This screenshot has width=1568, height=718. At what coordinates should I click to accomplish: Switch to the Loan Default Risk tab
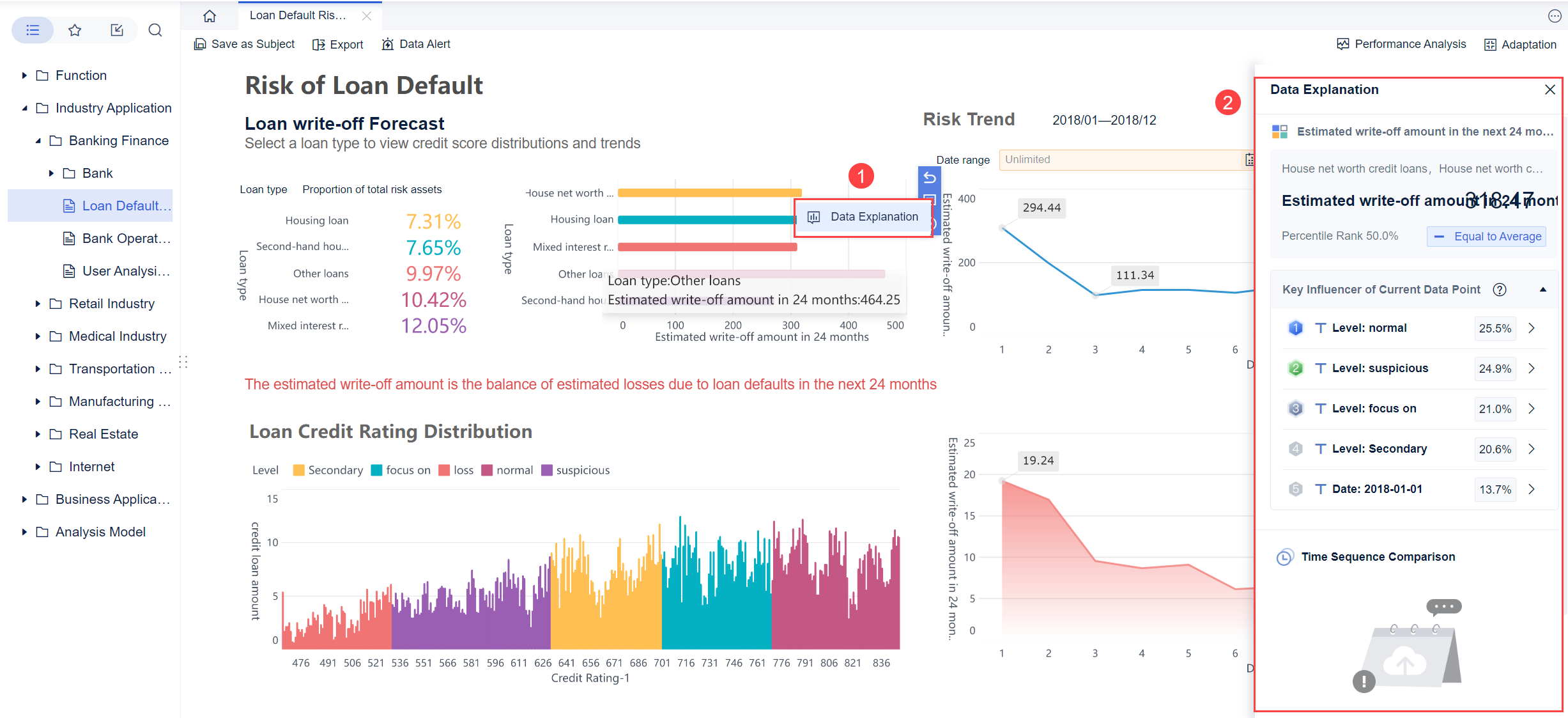point(298,15)
